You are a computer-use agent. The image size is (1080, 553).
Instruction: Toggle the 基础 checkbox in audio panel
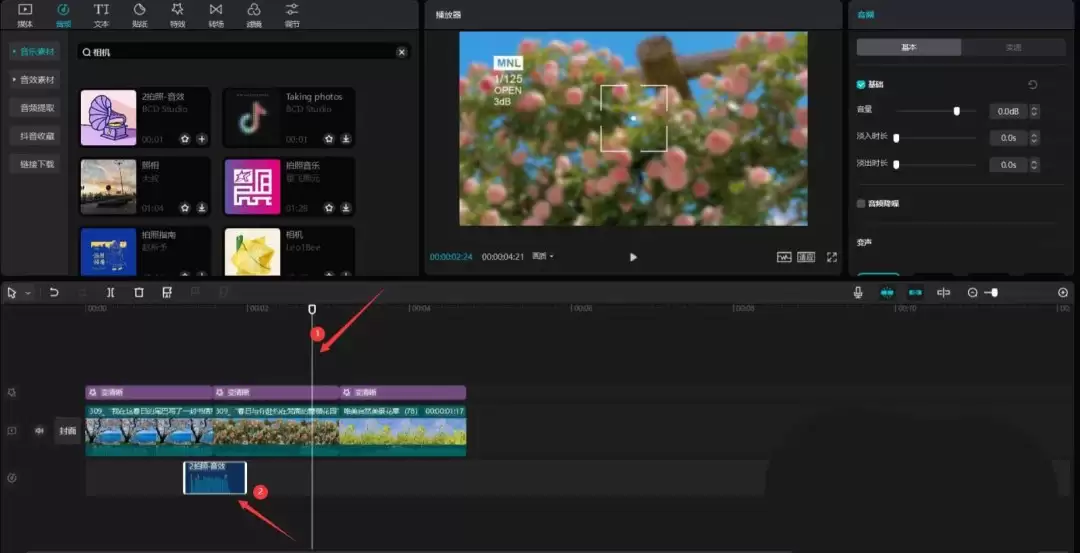click(x=861, y=85)
